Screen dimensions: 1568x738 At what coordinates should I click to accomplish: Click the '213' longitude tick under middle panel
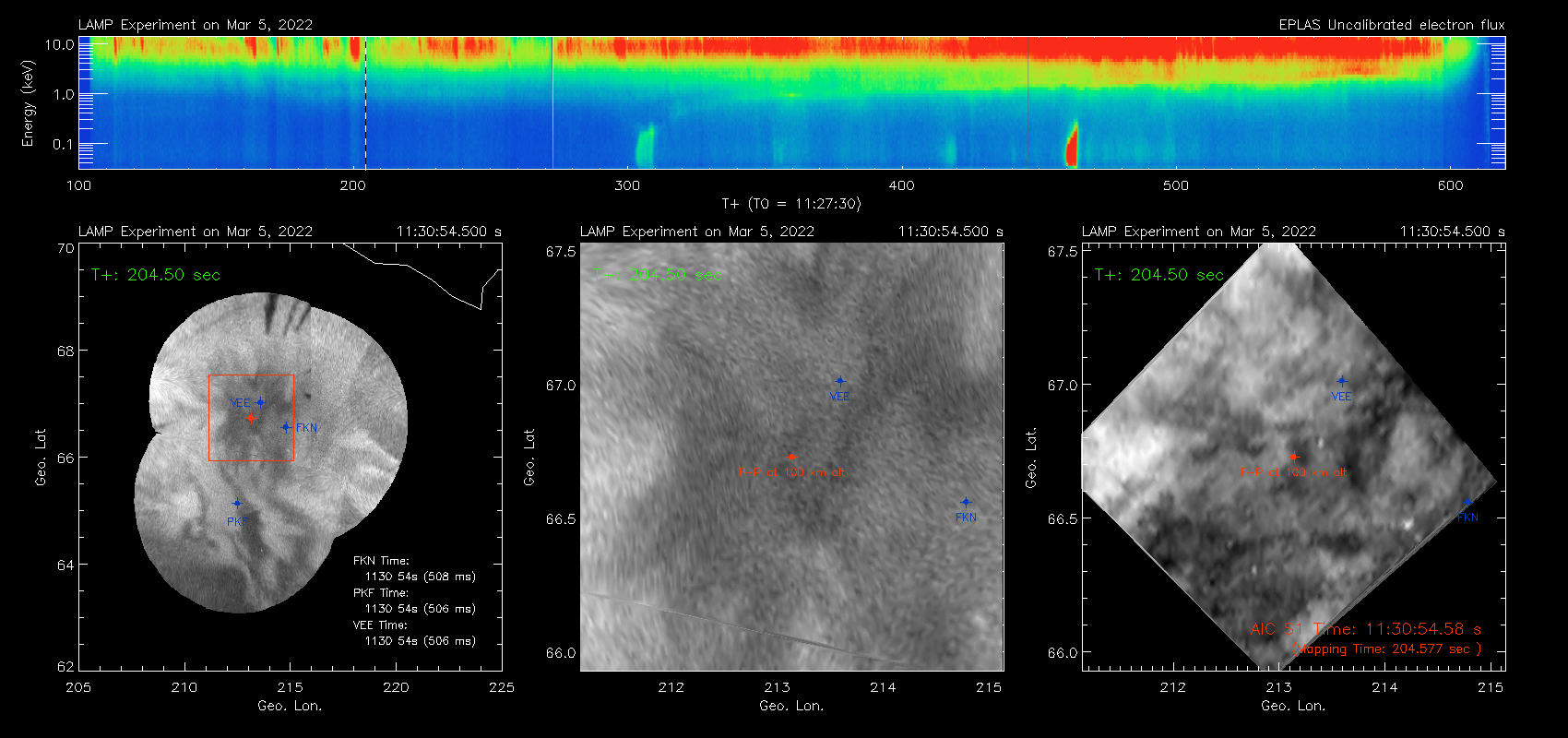click(778, 687)
